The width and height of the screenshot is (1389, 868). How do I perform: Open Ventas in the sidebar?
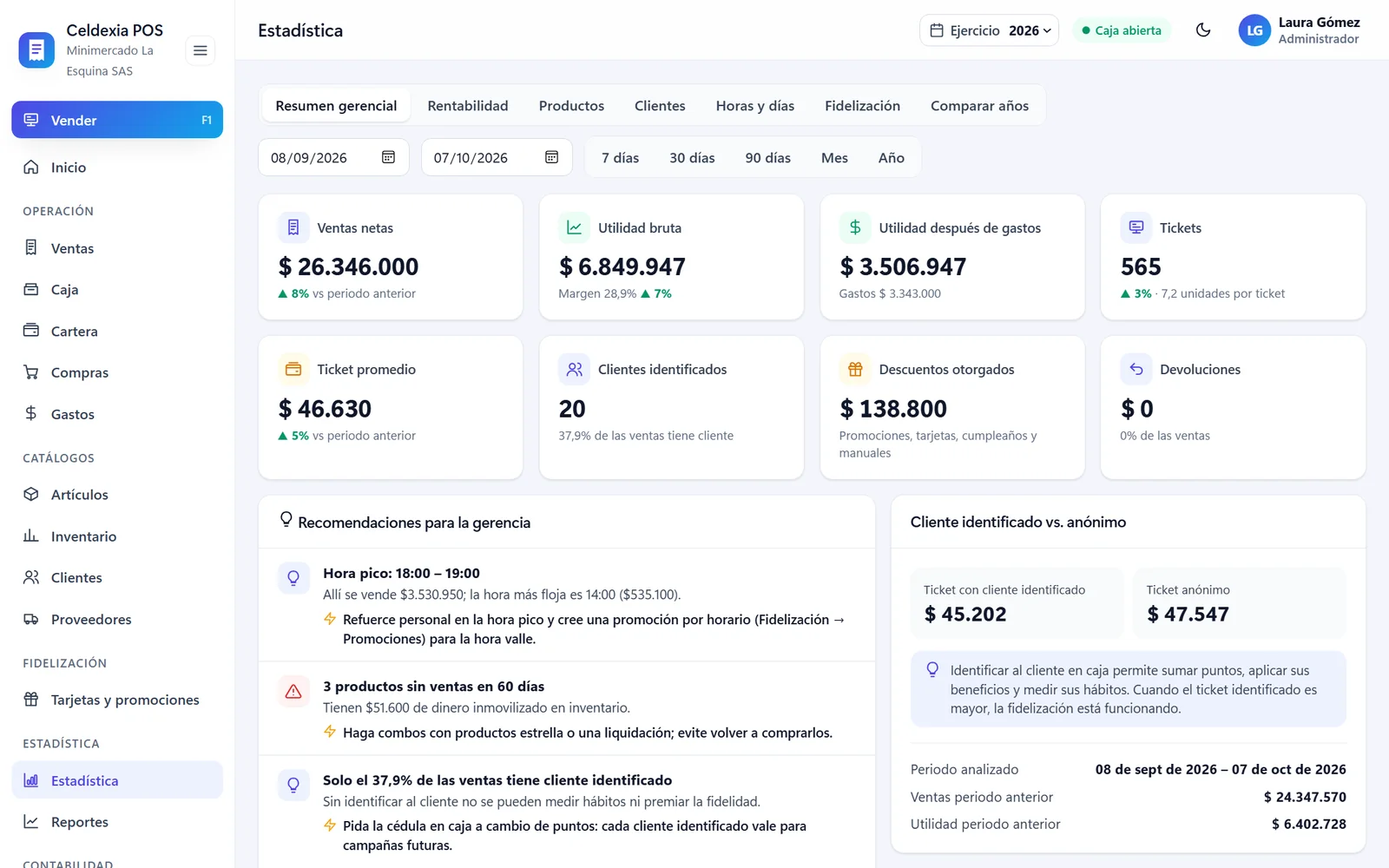click(x=117, y=248)
